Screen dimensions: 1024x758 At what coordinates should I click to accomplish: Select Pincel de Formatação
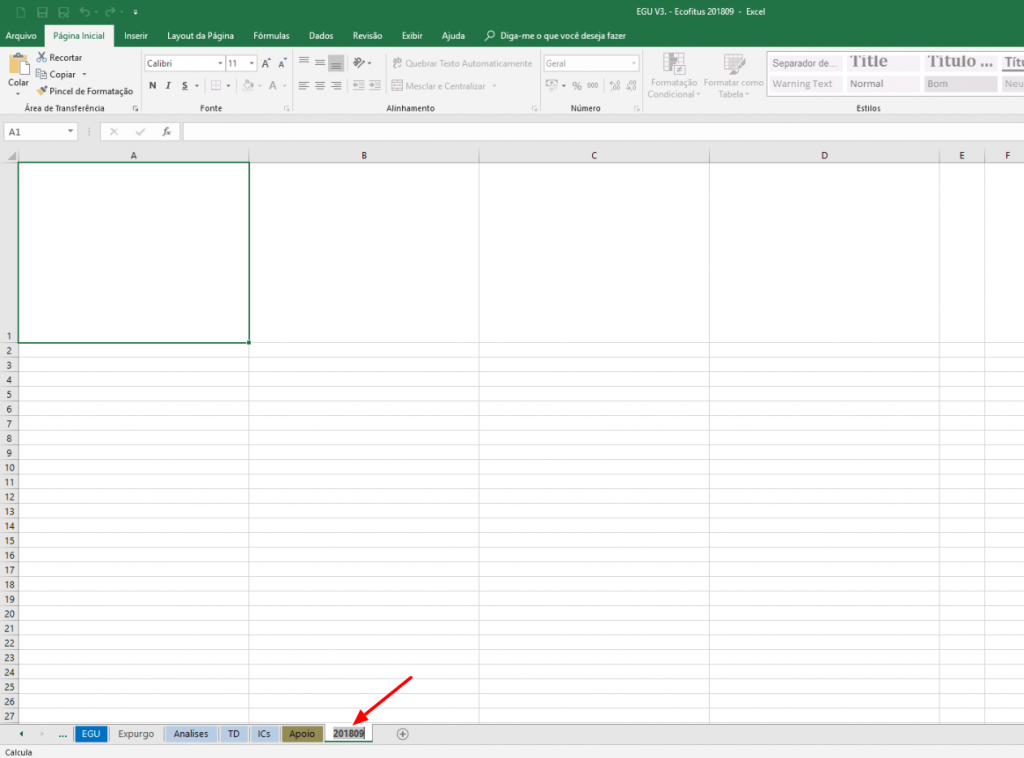85,91
